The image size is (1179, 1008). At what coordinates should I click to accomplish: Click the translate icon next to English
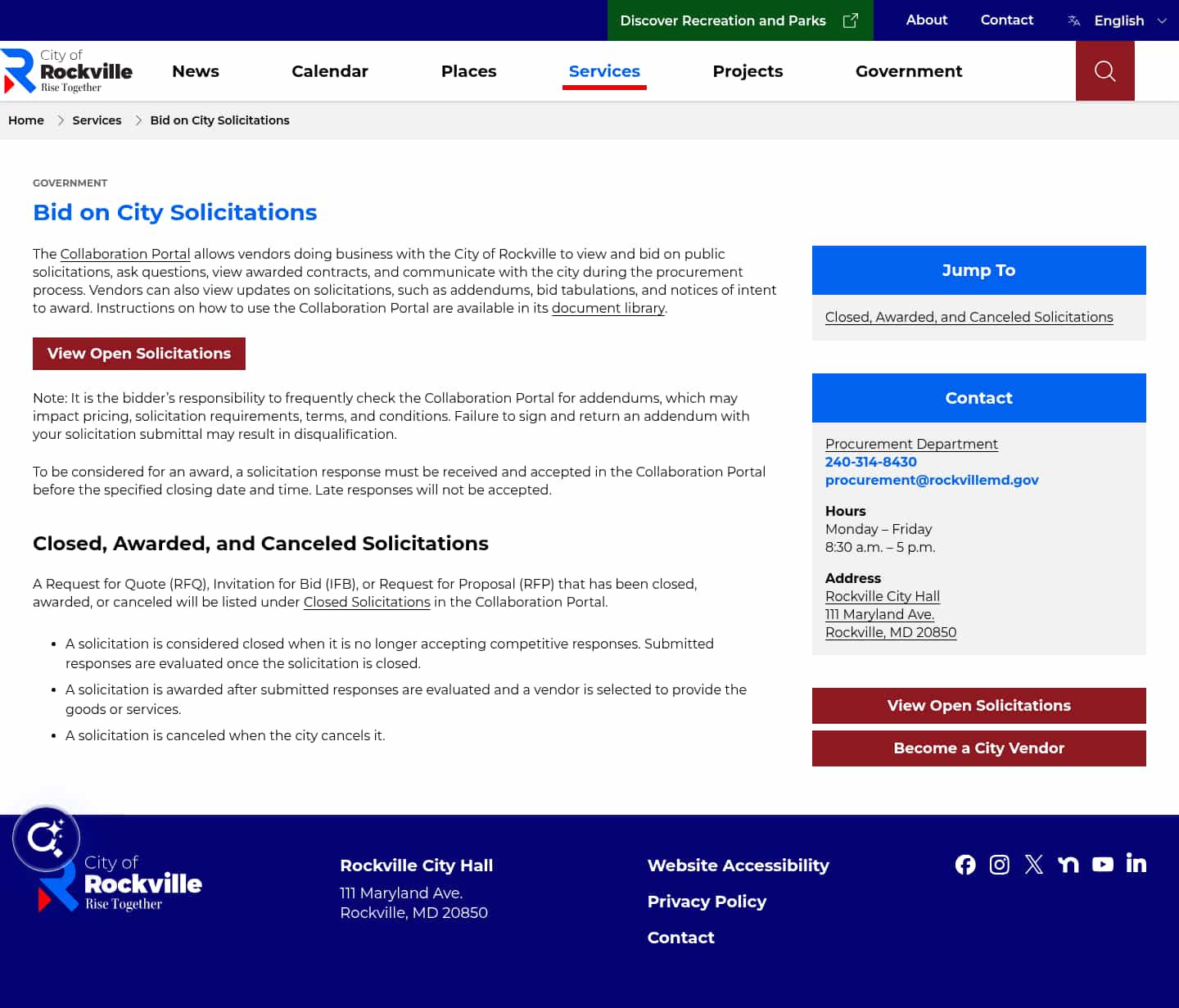tap(1073, 20)
